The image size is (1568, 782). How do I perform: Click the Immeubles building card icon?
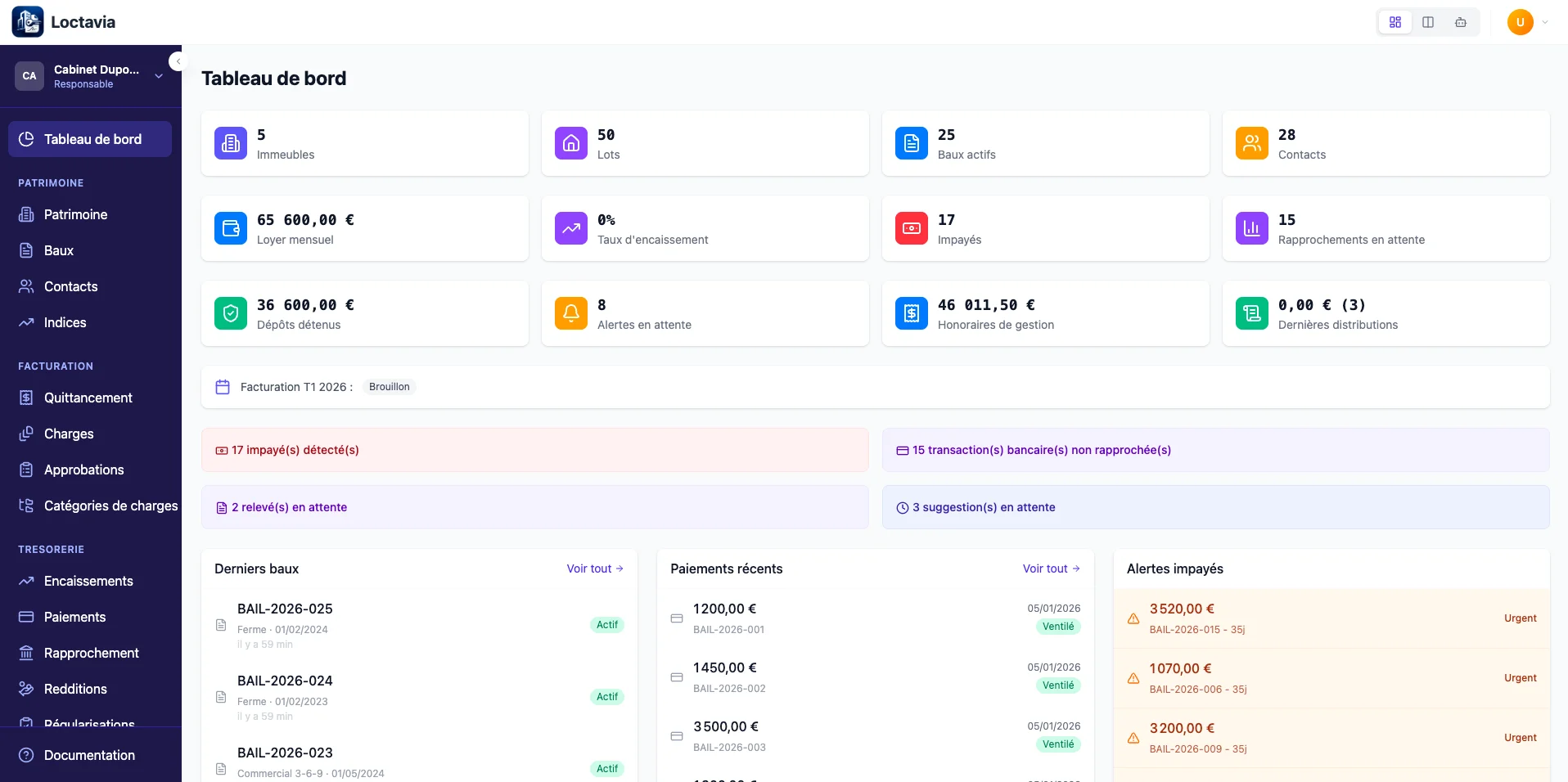[x=231, y=143]
